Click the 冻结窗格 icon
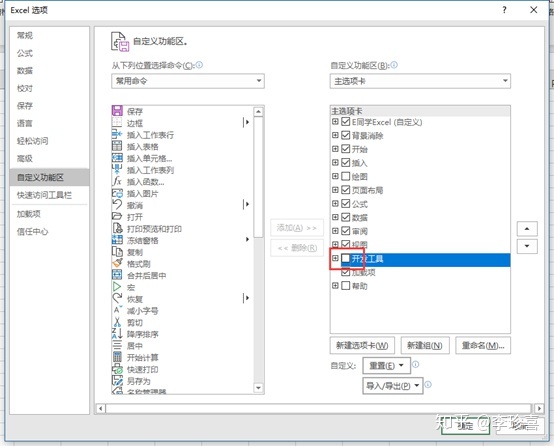 tap(117, 240)
